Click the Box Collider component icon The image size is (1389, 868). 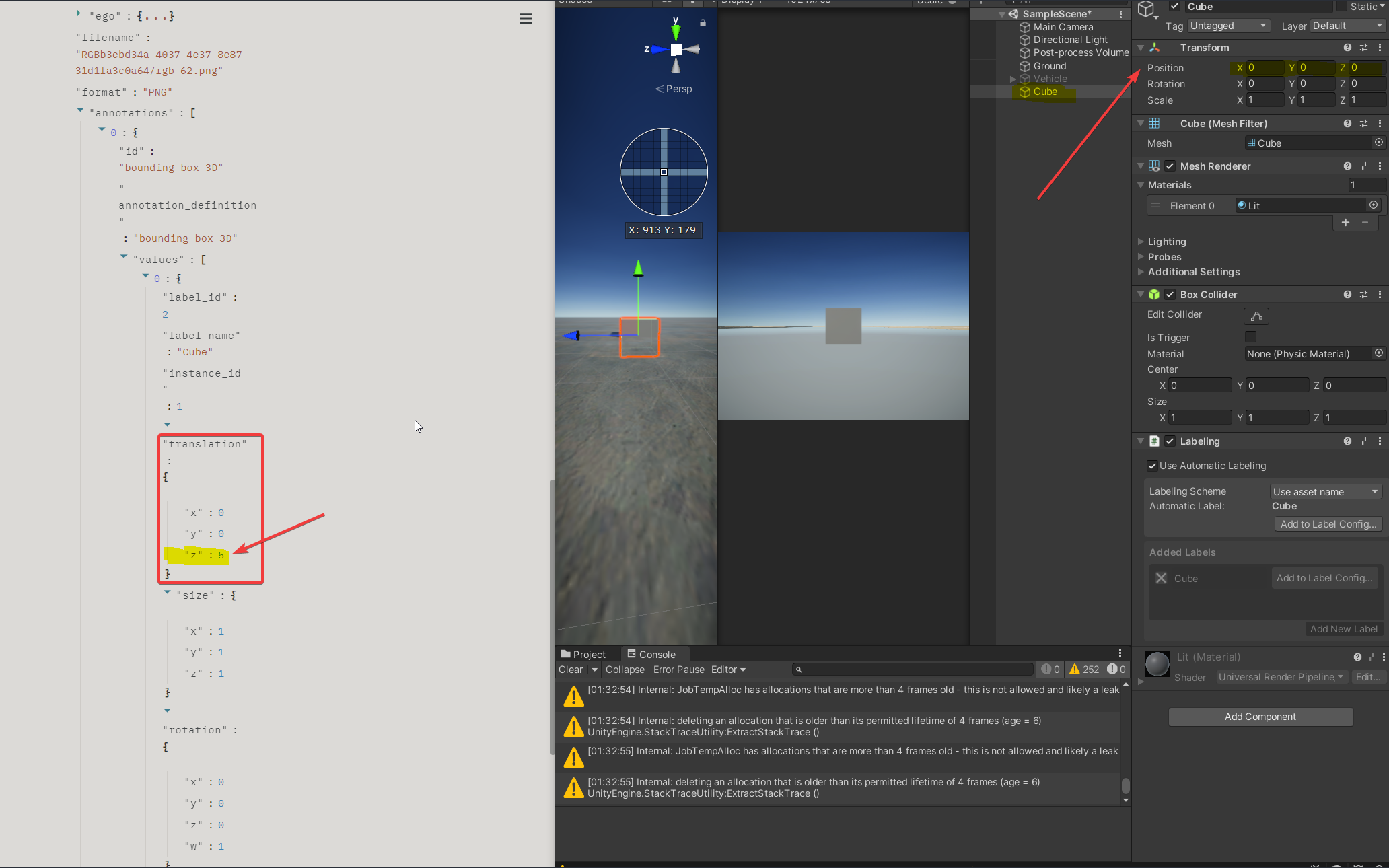pos(1154,294)
